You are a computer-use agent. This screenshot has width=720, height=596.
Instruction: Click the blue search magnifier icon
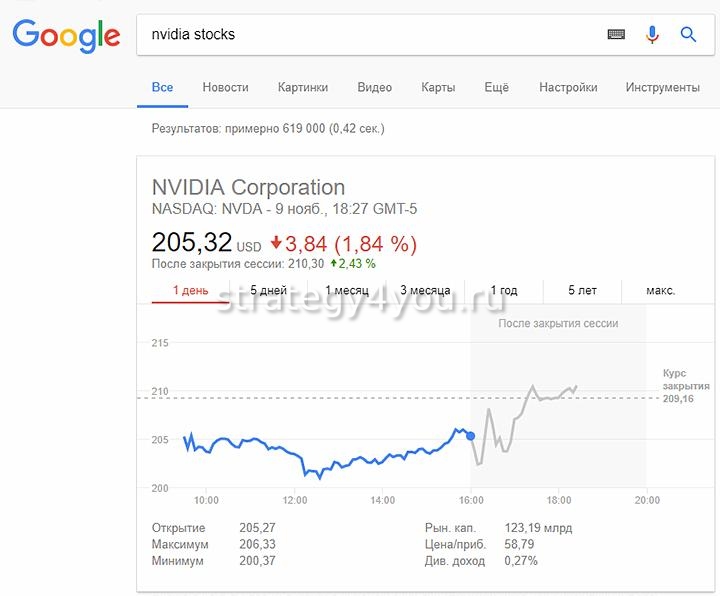point(688,34)
